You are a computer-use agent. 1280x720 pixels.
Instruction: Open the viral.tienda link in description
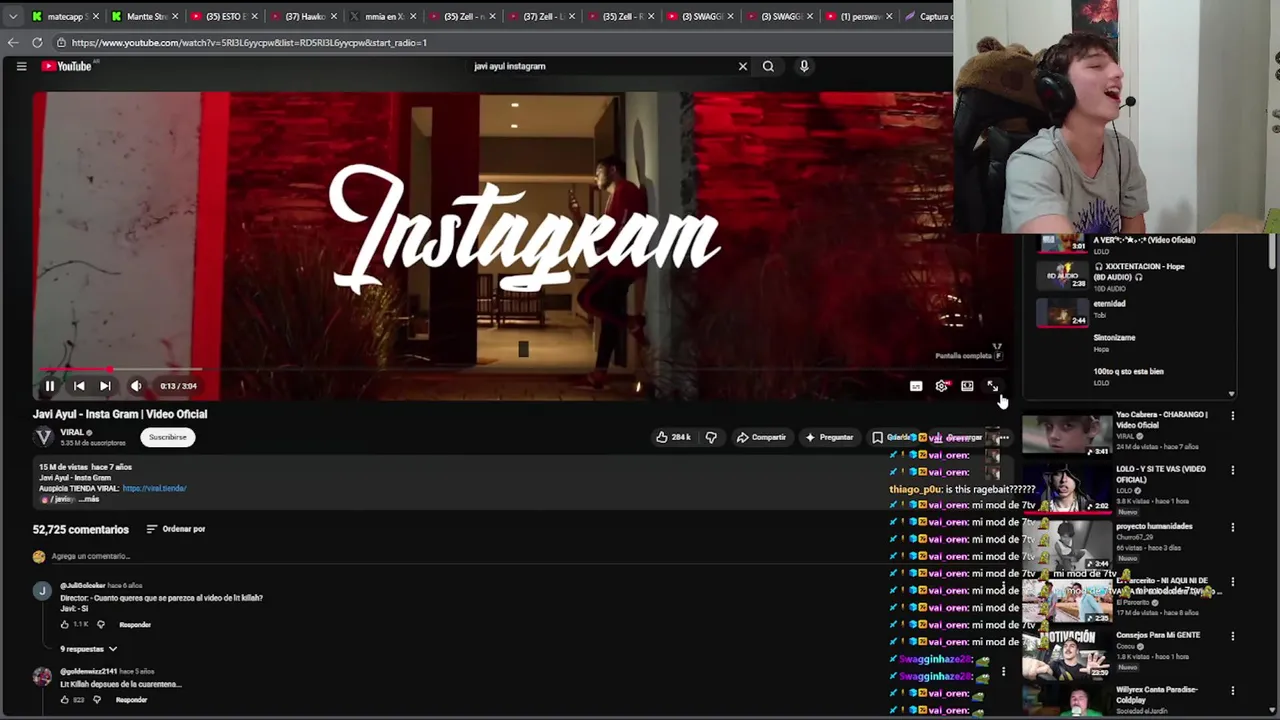click(154, 489)
